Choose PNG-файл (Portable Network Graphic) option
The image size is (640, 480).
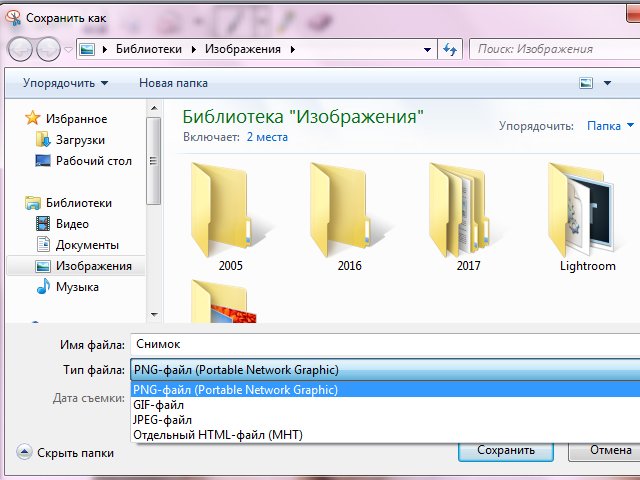tap(385, 390)
